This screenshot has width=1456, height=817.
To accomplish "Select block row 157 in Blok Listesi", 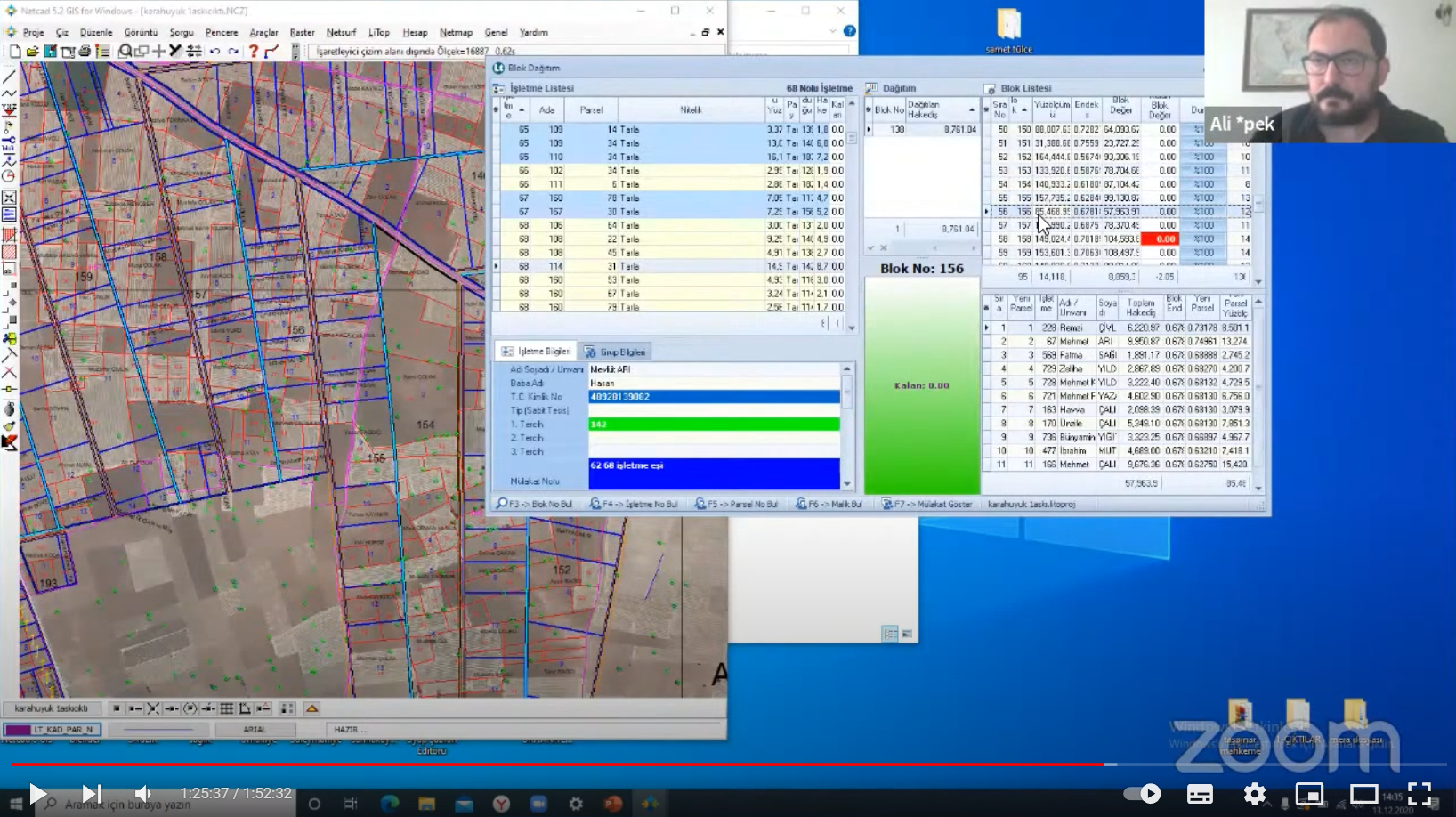I will (1118, 225).
